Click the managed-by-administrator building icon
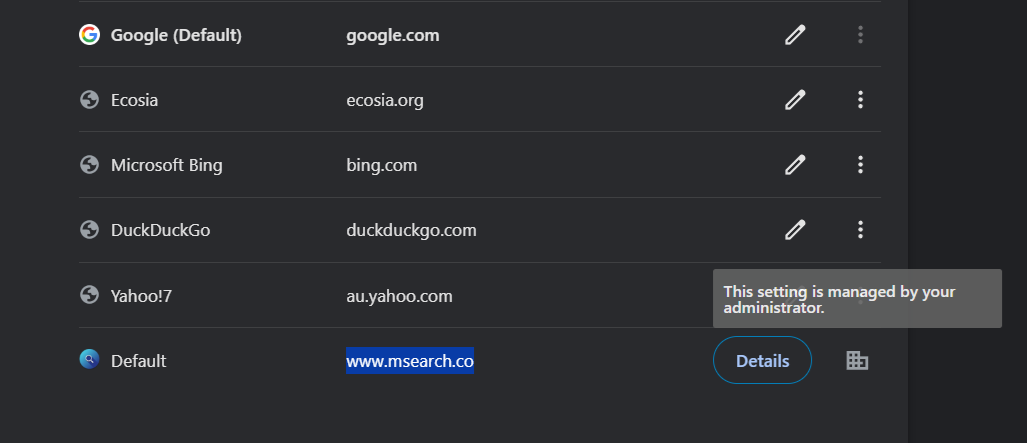The image size is (1027, 443). click(x=857, y=361)
